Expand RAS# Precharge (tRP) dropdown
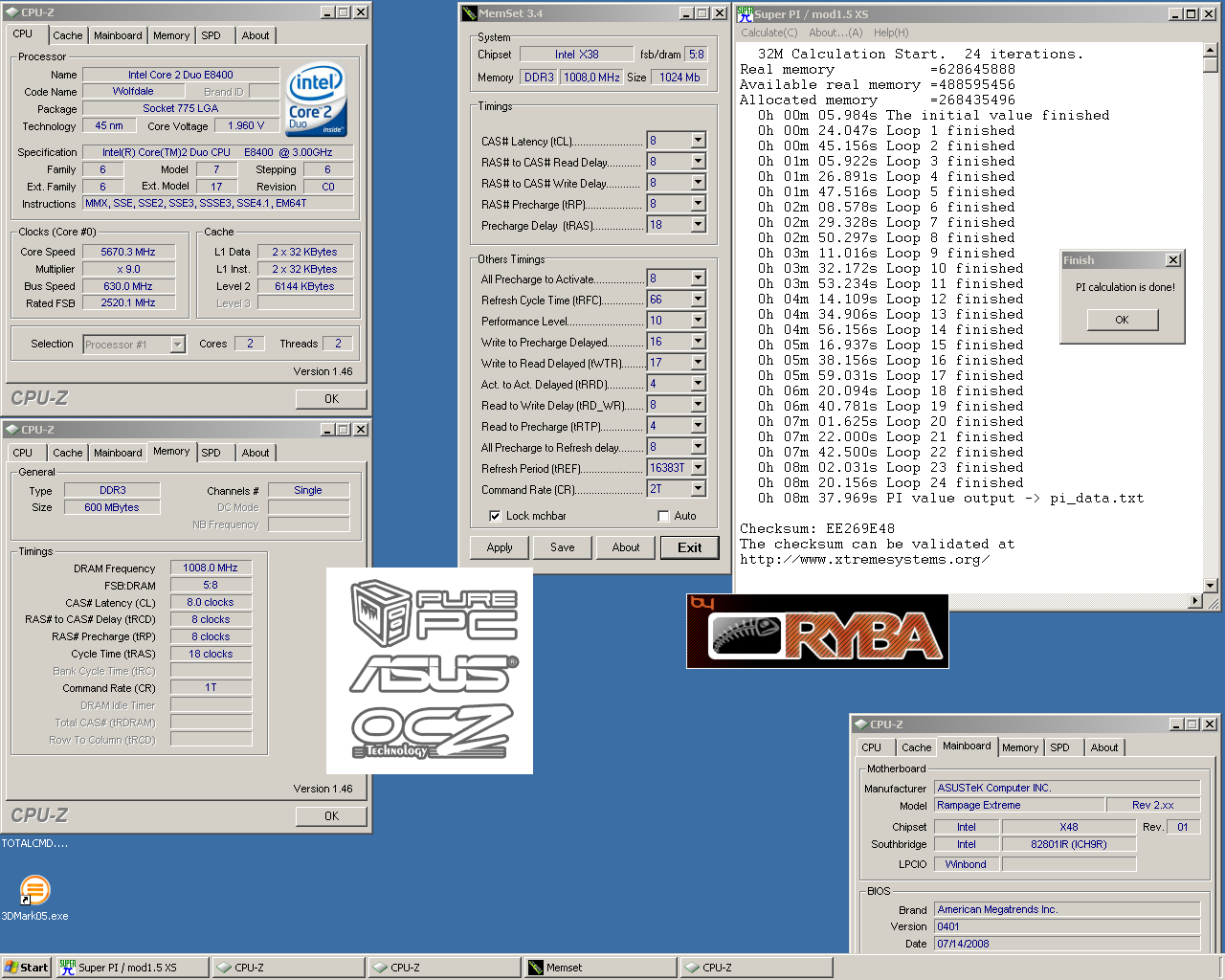The image size is (1225, 980). 698,204
